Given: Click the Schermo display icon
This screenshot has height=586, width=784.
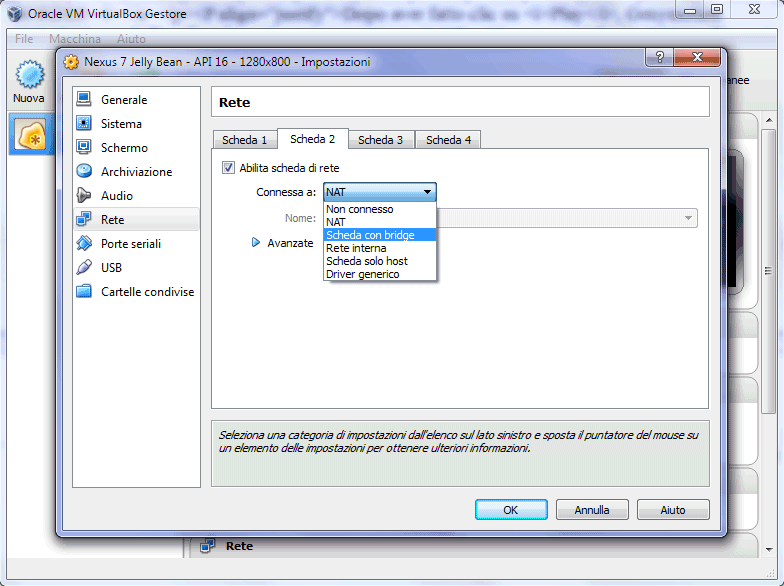Looking at the screenshot, I should coord(84,147).
